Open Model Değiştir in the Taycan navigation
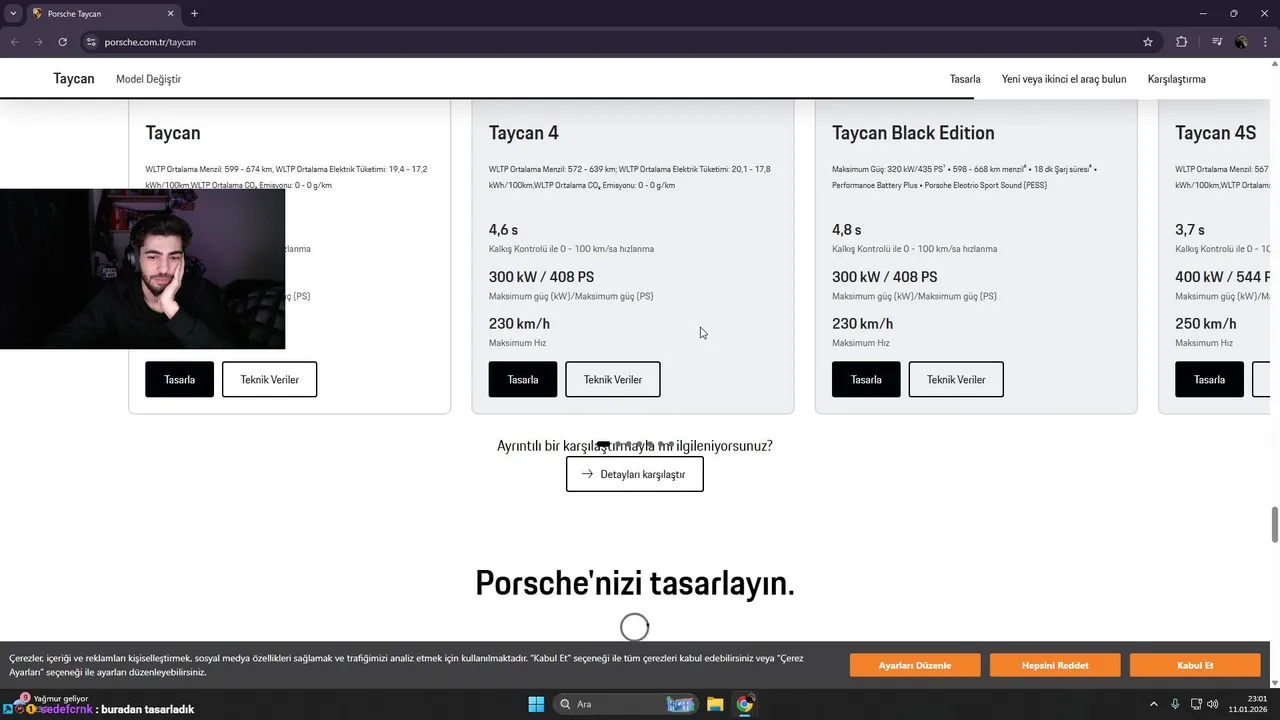Screen dimensions: 1280x720 [148, 79]
